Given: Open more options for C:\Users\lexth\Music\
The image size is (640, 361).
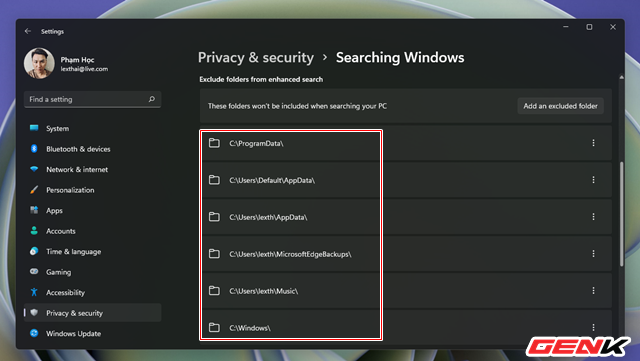Looking at the screenshot, I should tap(593, 290).
